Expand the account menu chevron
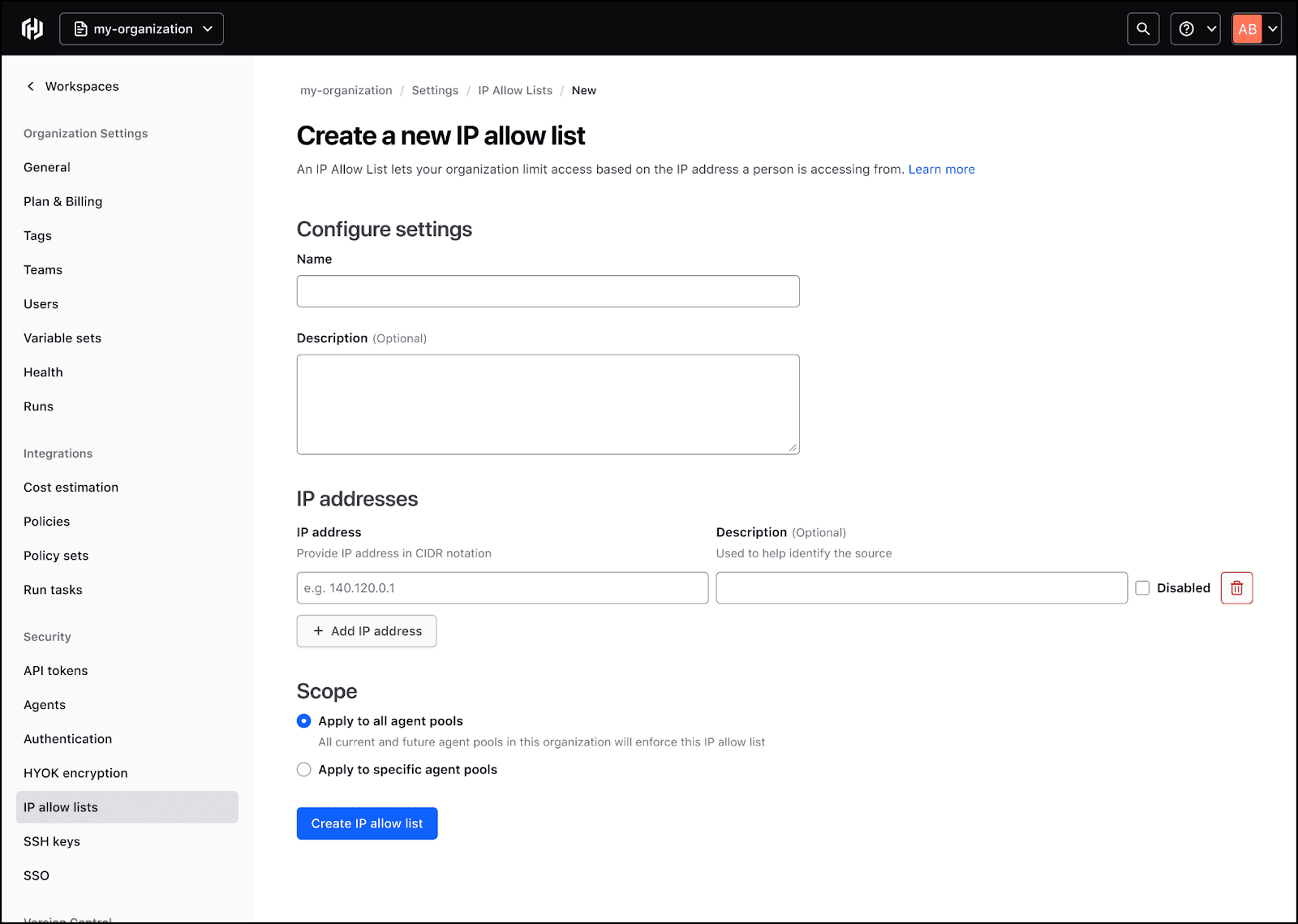This screenshot has width=1298, height=924. pos(1272,28)
